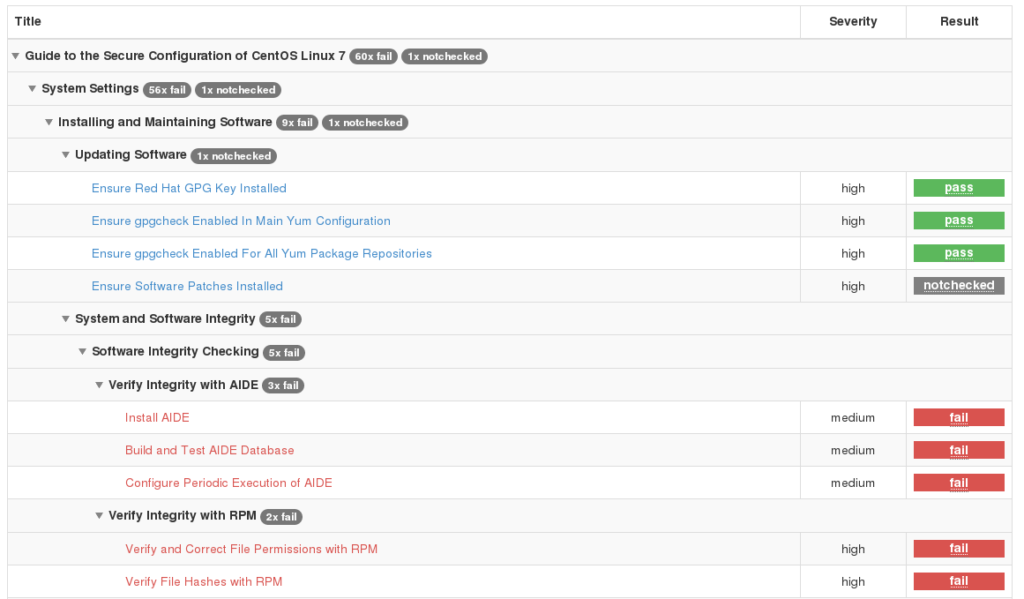
Task: Click medium severity of Configure Periodic Execution of AIDE
Action: pyautogui.click(x=852, y=483)
